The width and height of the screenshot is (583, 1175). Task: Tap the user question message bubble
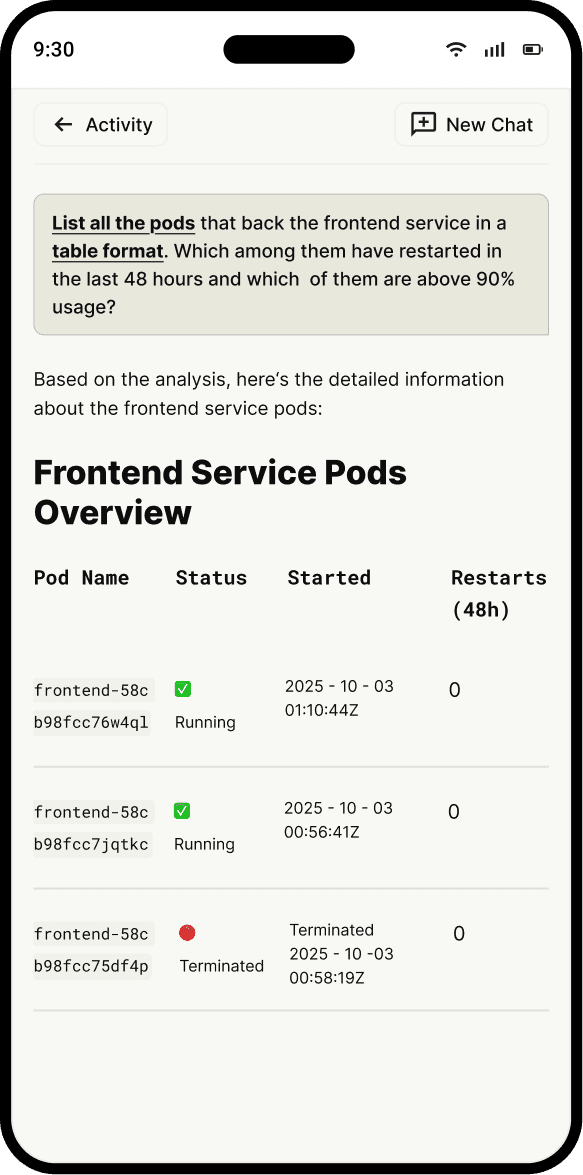pos(291,264)
